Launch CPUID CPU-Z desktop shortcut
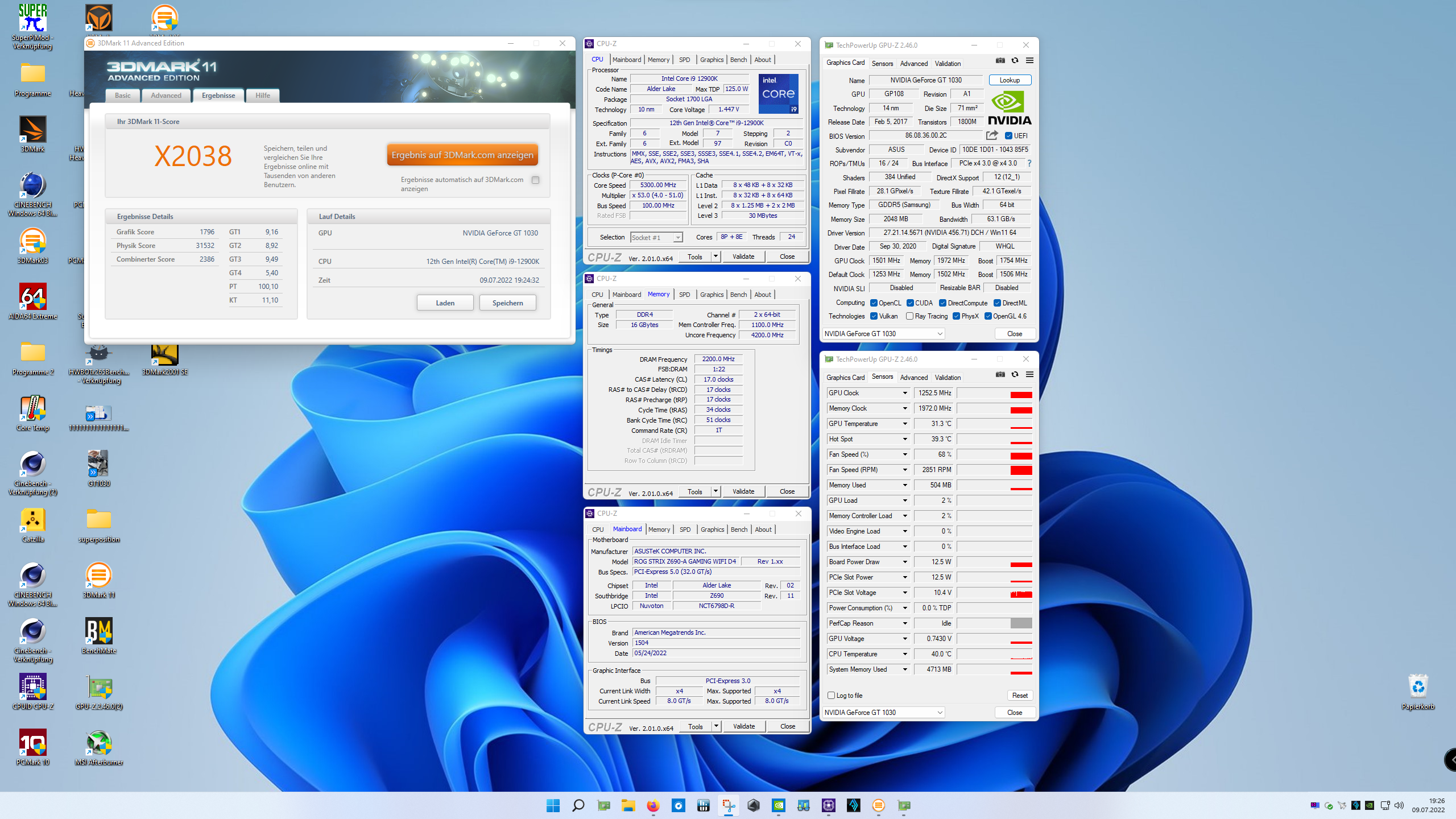 click(32, 692)
